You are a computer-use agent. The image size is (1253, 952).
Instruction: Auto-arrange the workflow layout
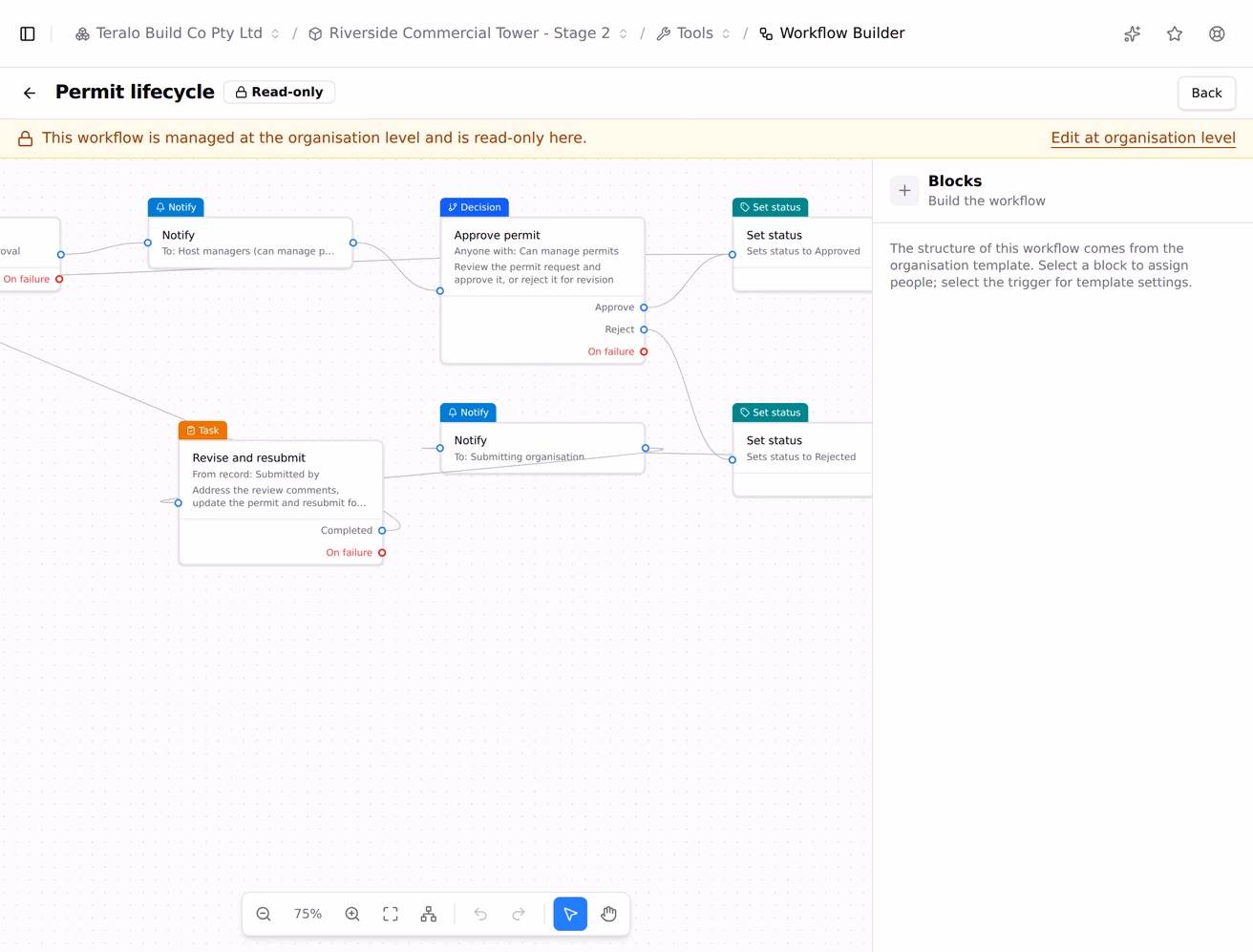(429, 914)
